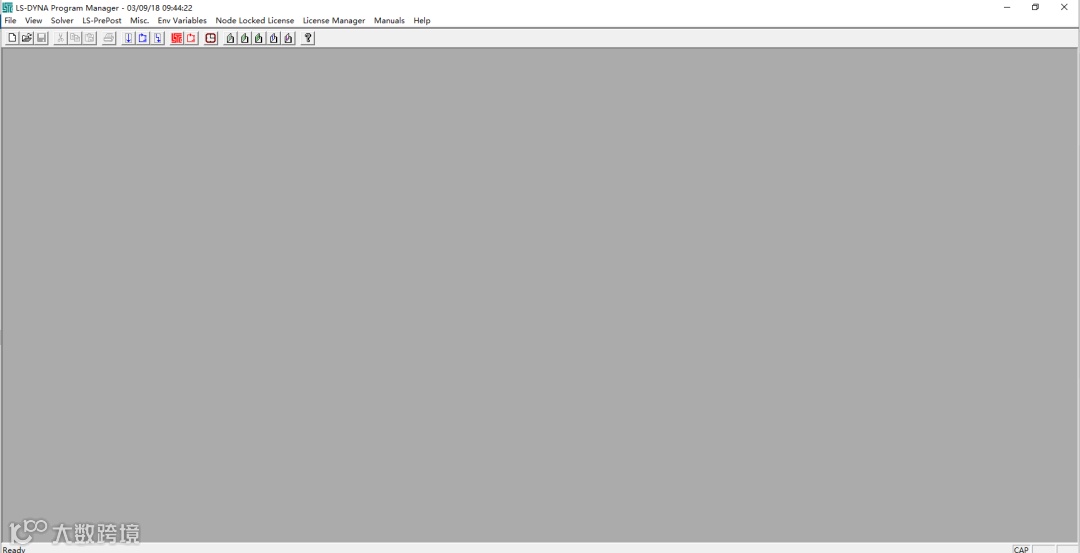Open the File menu
1080x553 pixels.
[x=10, y=21]
